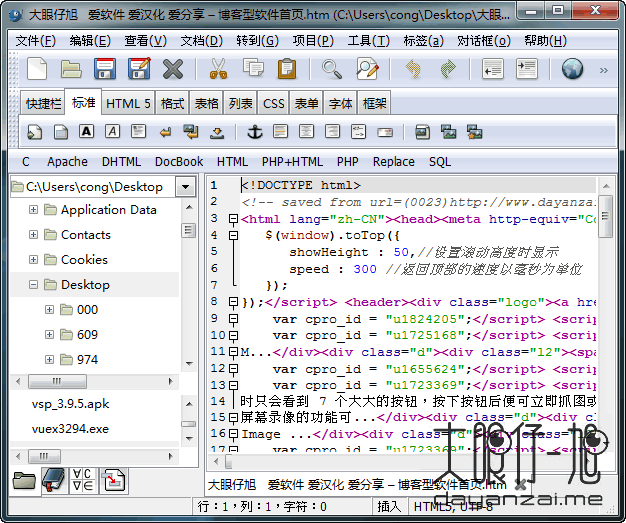
Task: Click the folder tree horizontal scrollbar thumb
Action: coord(57,381)
